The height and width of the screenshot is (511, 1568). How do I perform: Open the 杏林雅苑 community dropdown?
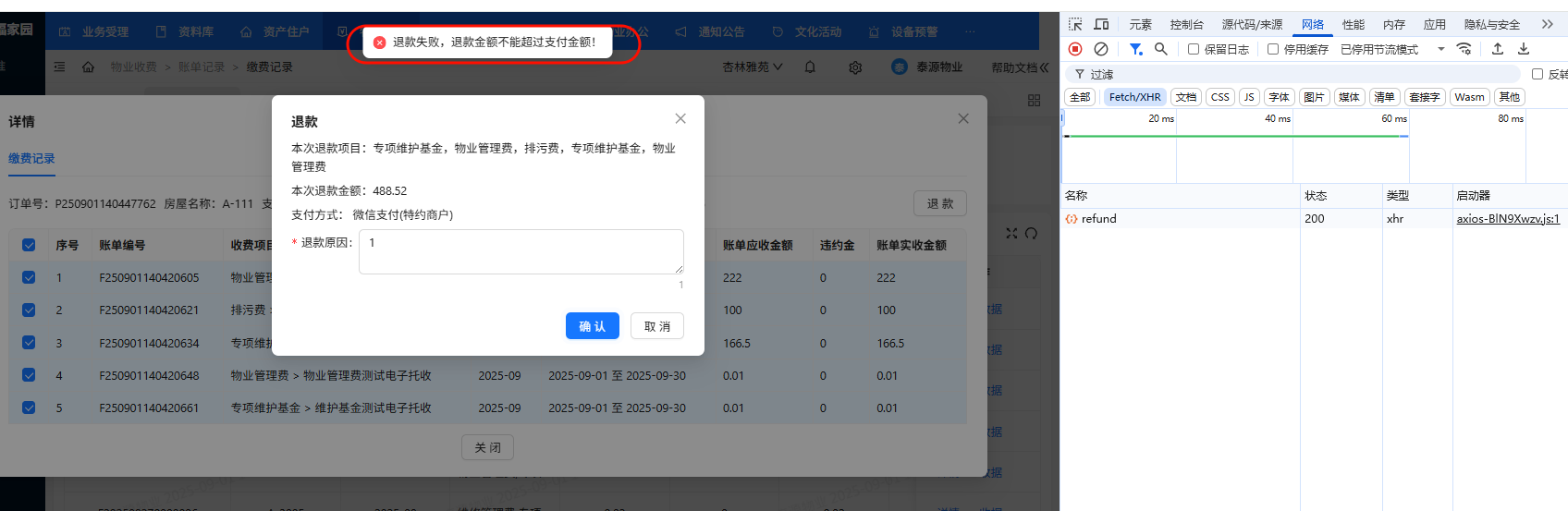click(x=752, y=67)
